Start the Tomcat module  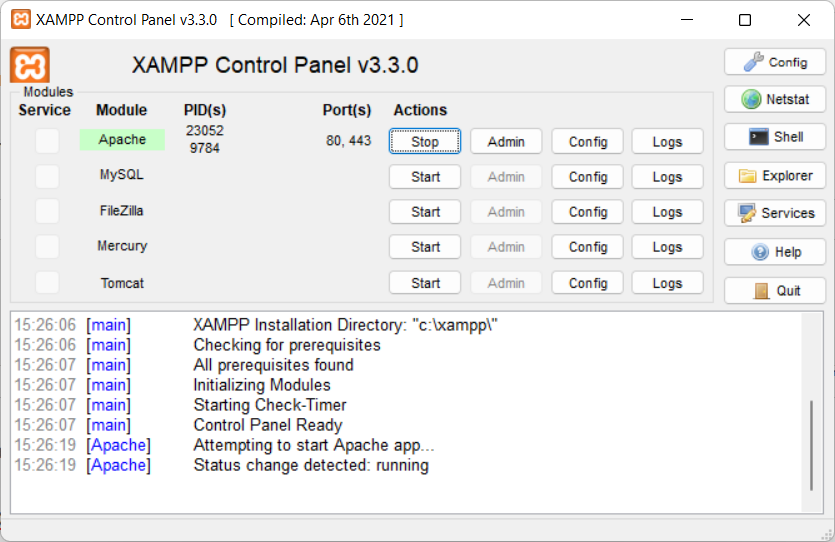(x=424, y=283)
